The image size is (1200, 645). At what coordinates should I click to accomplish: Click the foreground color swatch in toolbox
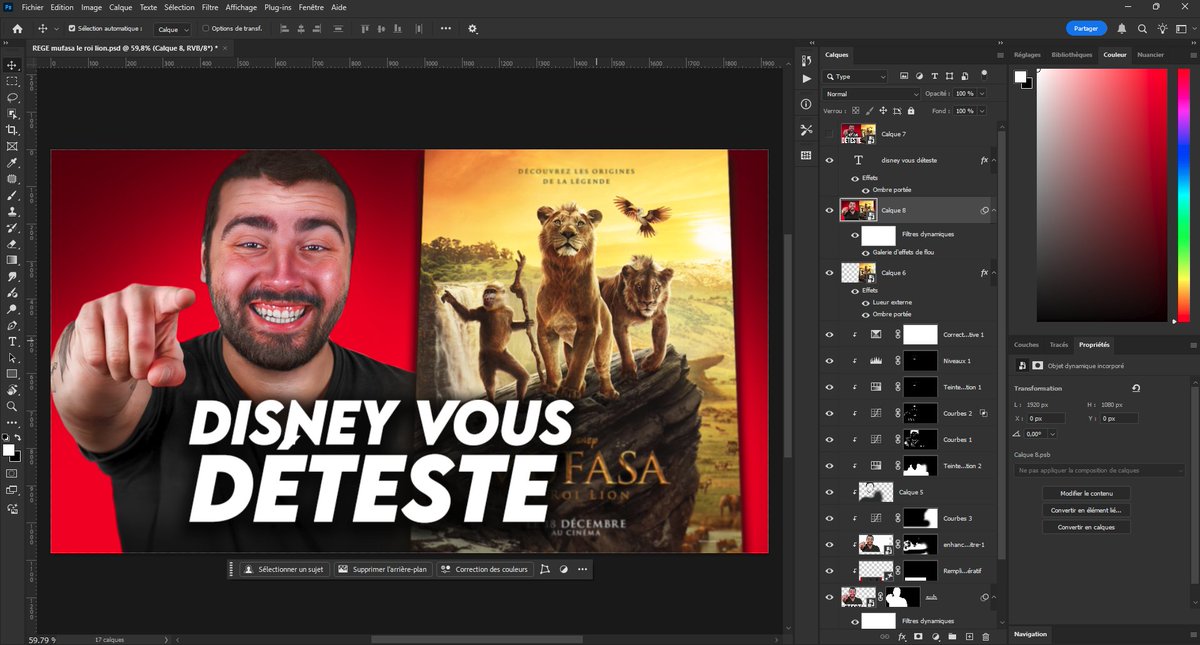tap(9, 450)
